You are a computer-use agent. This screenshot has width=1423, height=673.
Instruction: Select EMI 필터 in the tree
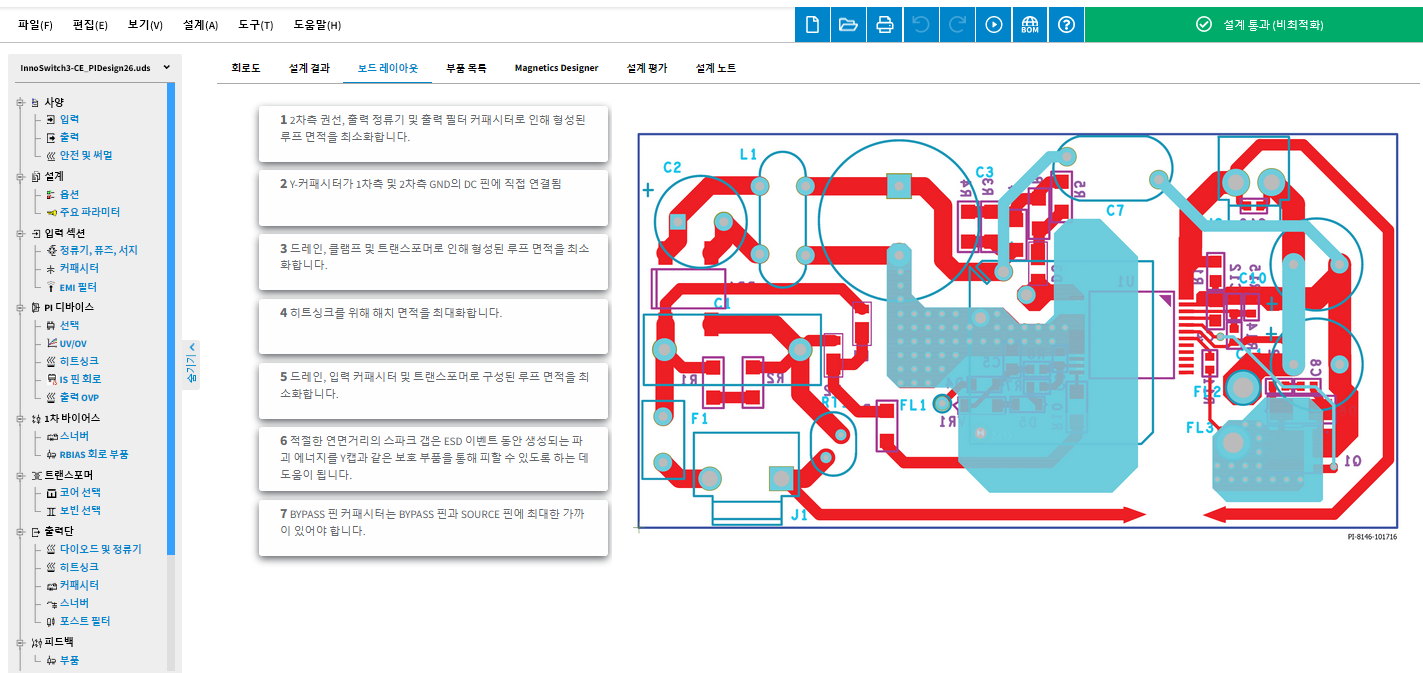77,287
